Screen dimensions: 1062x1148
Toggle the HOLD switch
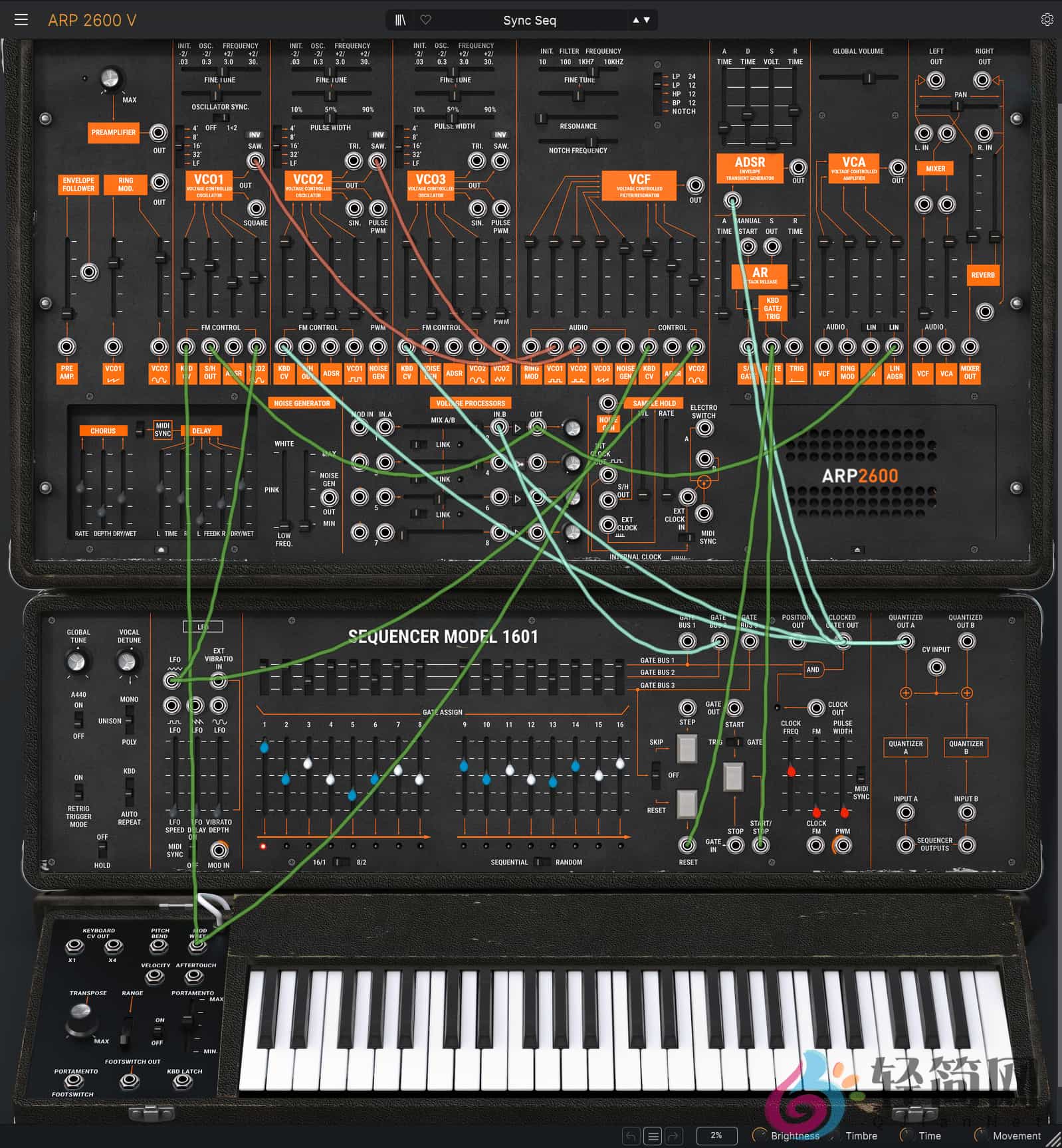point(102,850)
